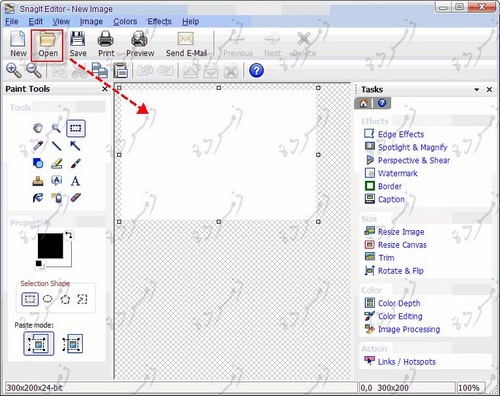
Task: Click the black foreground color swatch
Action: pos(50,246)
